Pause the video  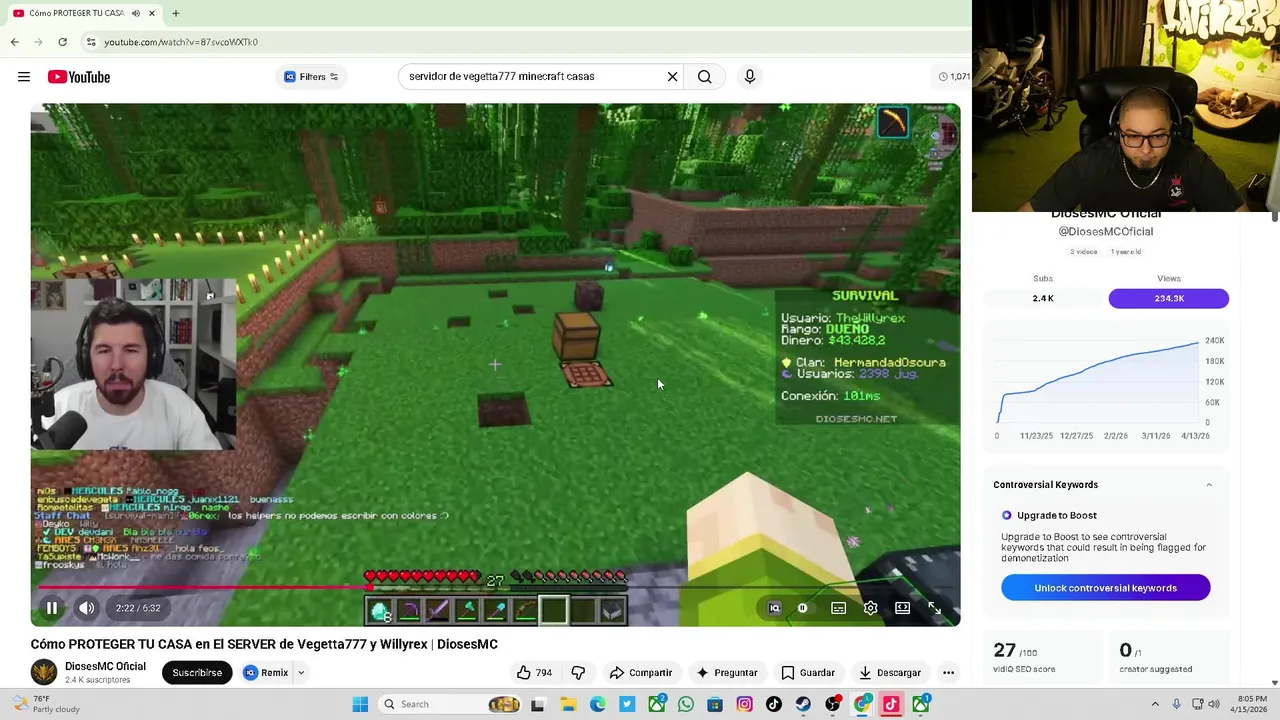(x=52, y=608)
